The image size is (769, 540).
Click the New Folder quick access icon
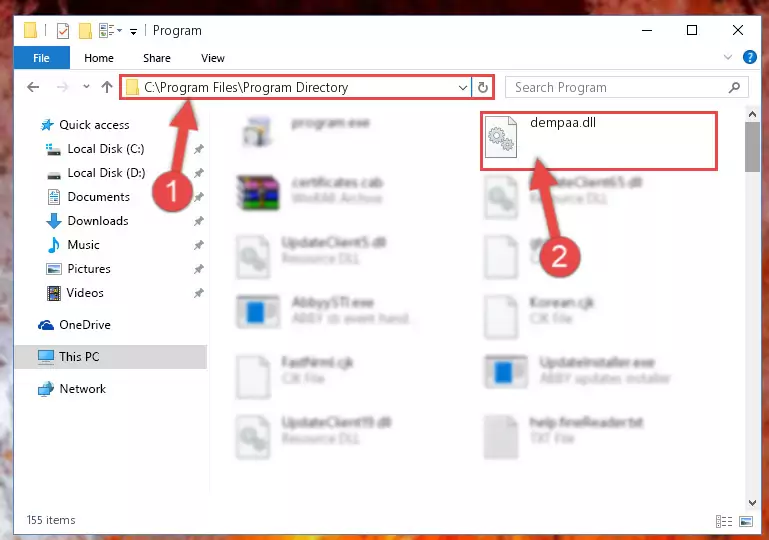pyautogui.click(x=85, y=31)
